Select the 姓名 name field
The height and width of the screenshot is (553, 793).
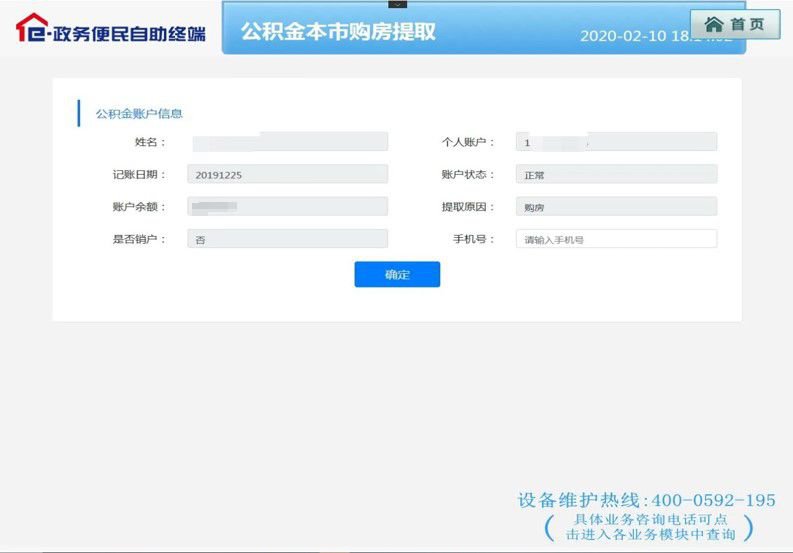click(x=287, y=142)
